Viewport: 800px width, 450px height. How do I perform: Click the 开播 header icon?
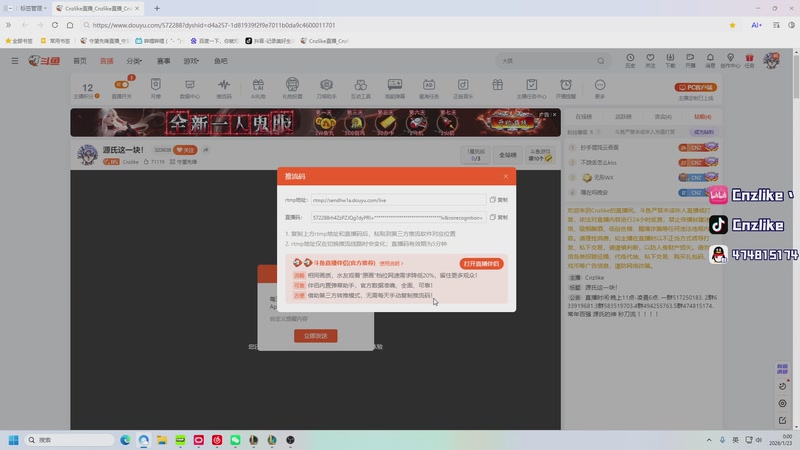690,60
